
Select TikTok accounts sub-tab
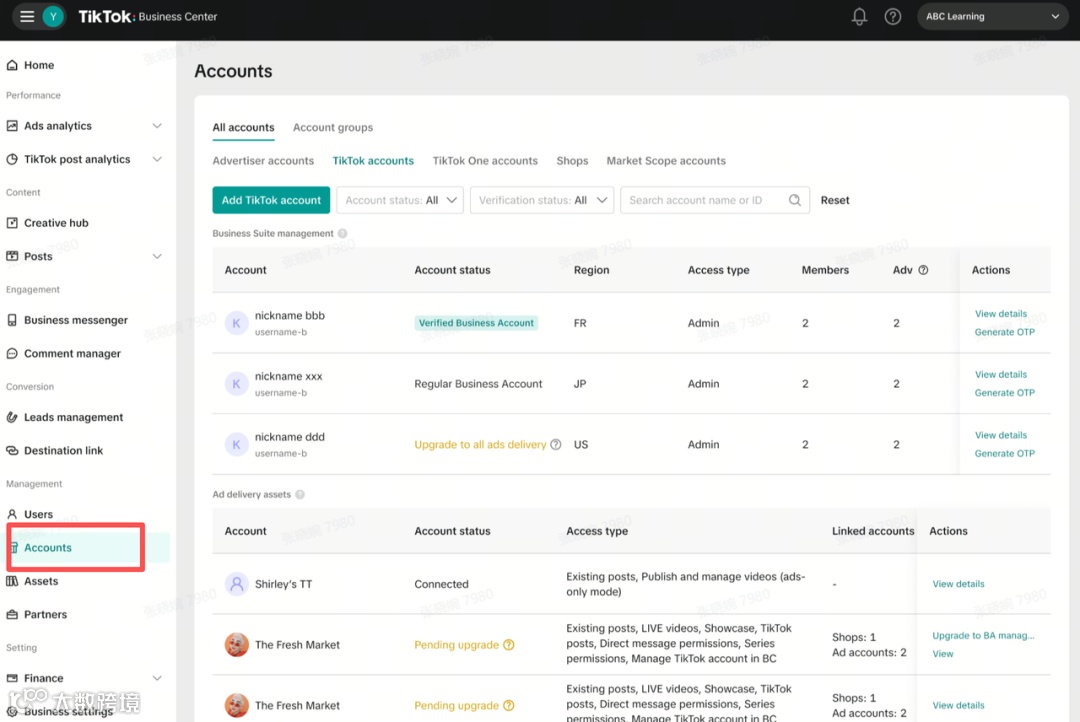(373, 161)
